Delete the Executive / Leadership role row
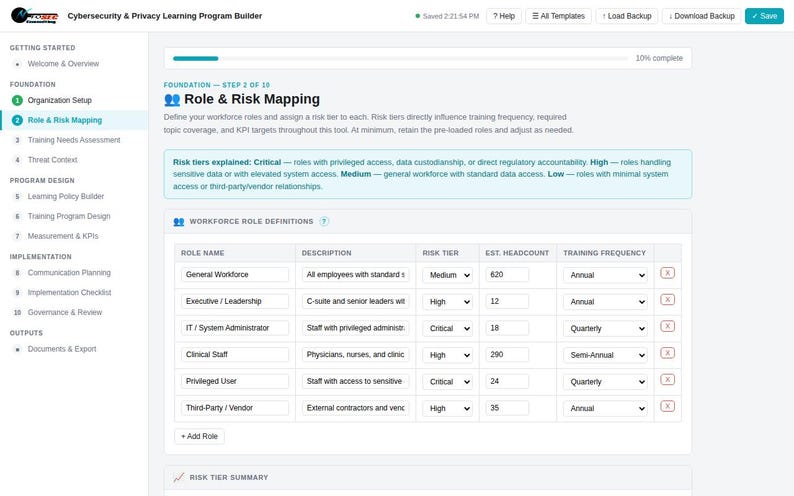The height and width of the screenshot is (496, 794). click(667, 300)
